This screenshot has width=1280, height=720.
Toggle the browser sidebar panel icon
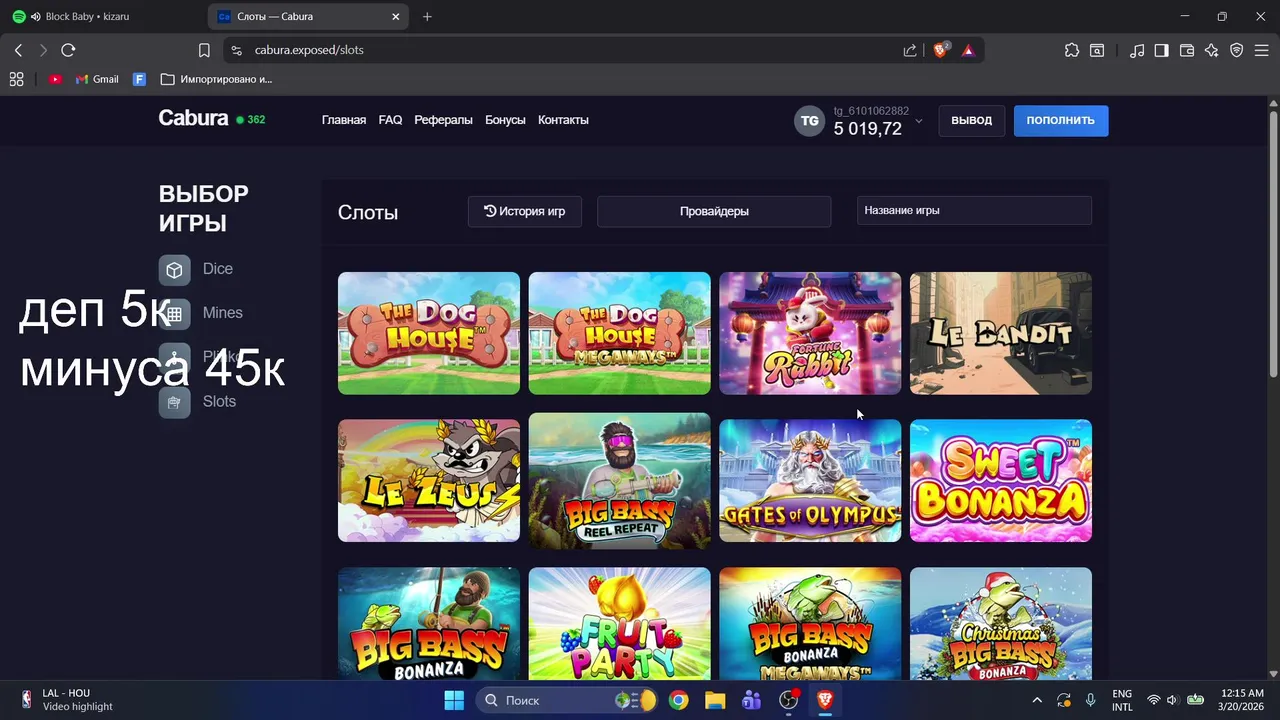[x=1161, y=50]
